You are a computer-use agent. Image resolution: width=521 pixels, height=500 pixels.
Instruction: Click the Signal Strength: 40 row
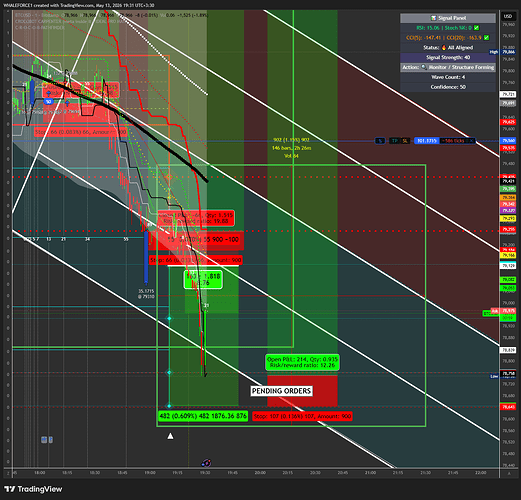point(448,57)
